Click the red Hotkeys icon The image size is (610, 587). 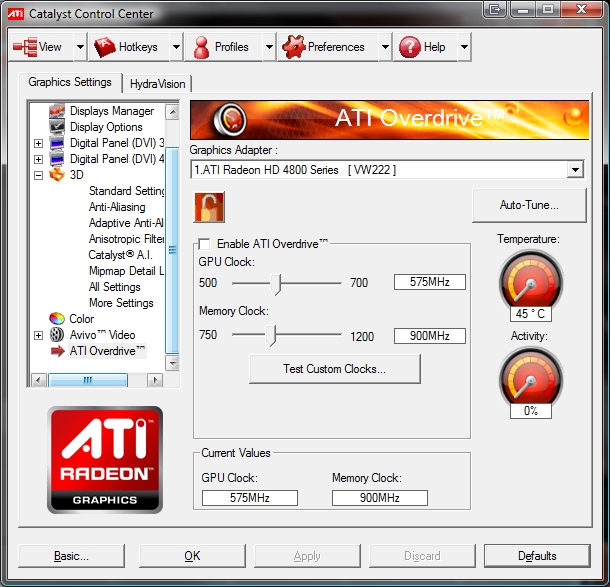click(105, 47)
